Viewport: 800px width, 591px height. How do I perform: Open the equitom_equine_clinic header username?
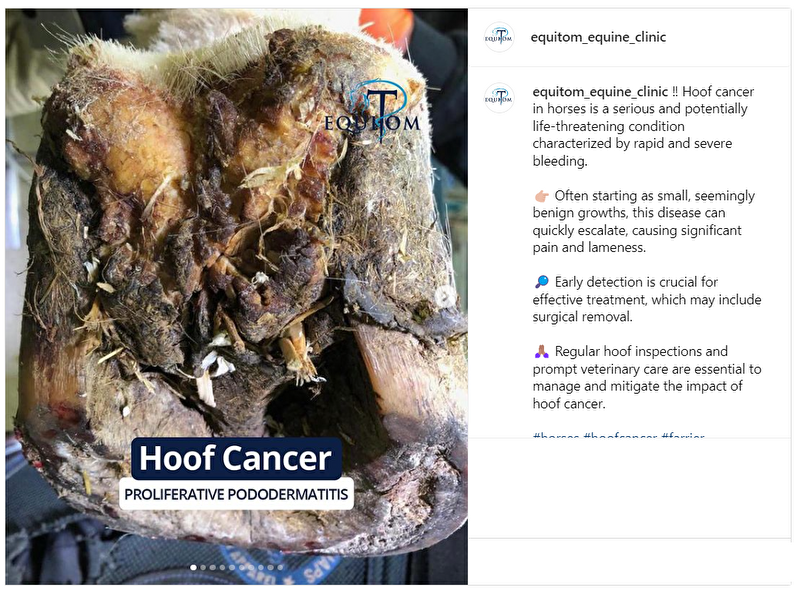(598, 37)
